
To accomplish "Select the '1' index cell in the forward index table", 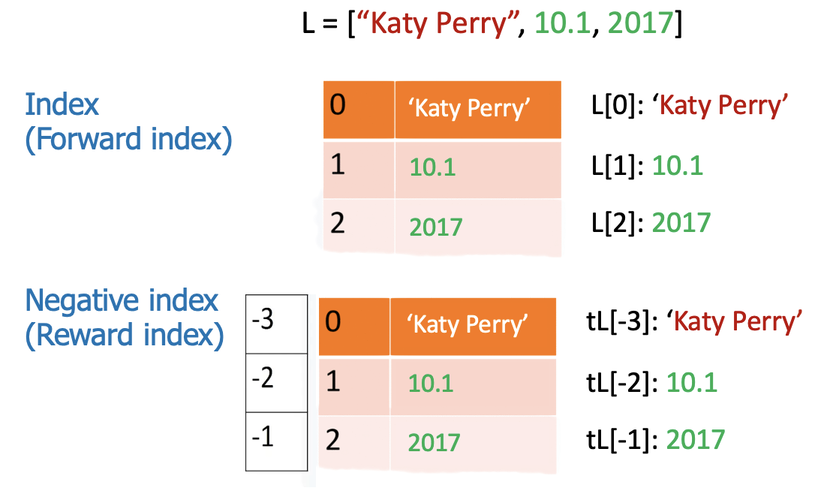I will [x=361, y=167].
